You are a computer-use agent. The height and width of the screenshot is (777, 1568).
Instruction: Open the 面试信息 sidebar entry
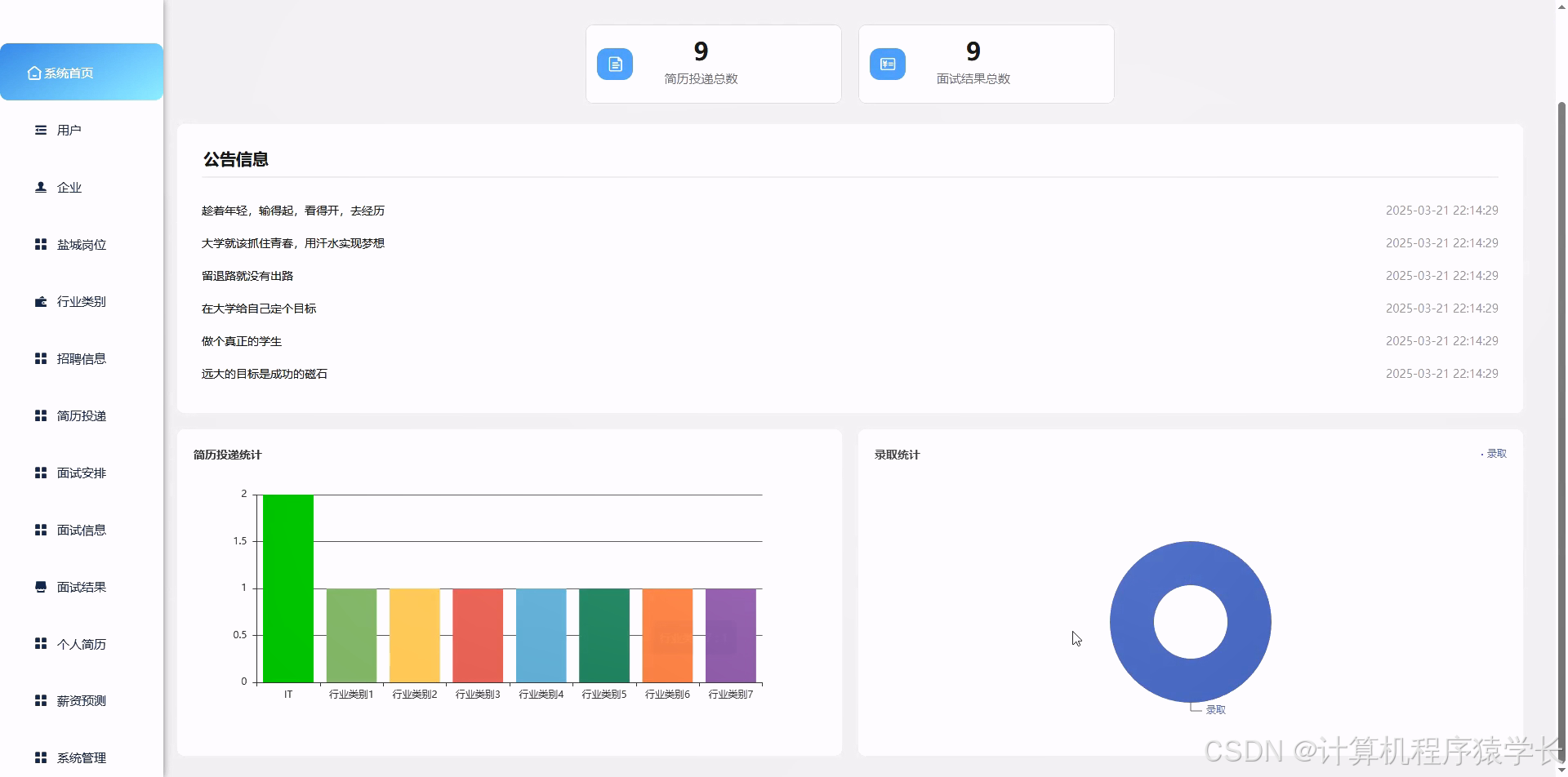[x=82, y=530]
